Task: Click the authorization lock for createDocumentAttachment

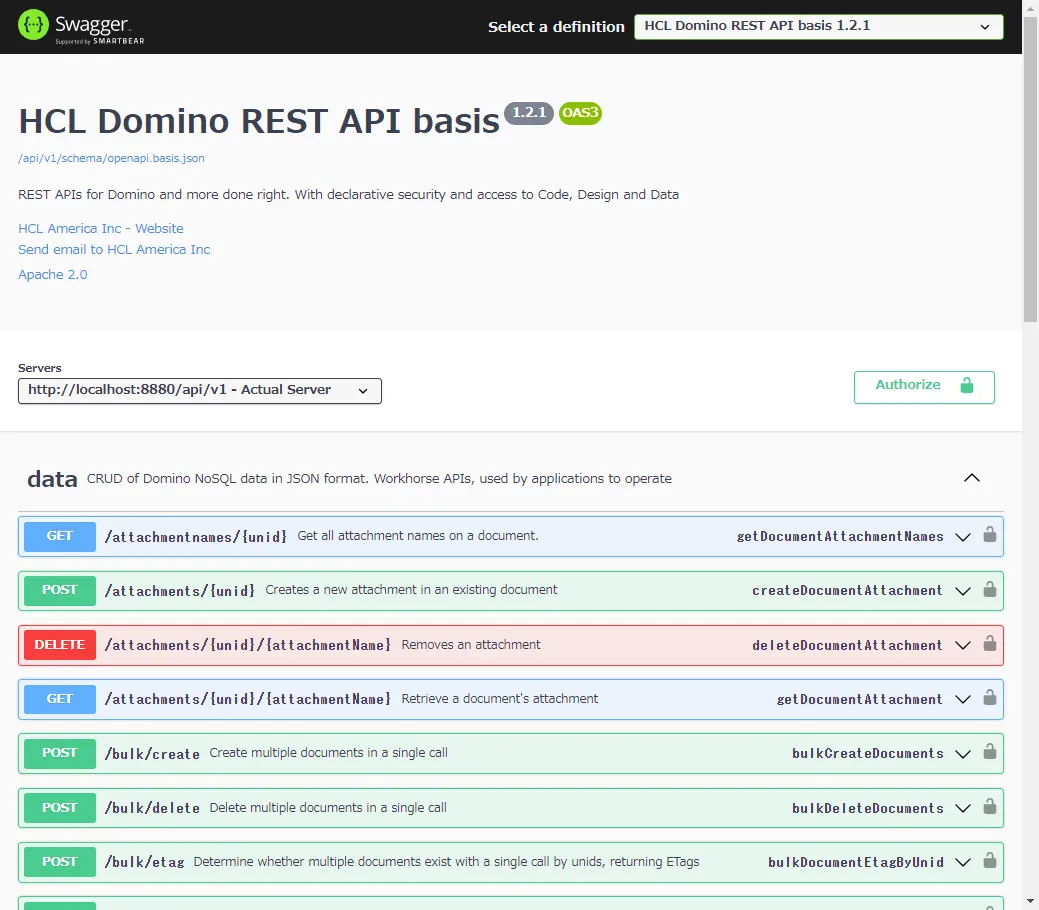Action: click(989, 590)
